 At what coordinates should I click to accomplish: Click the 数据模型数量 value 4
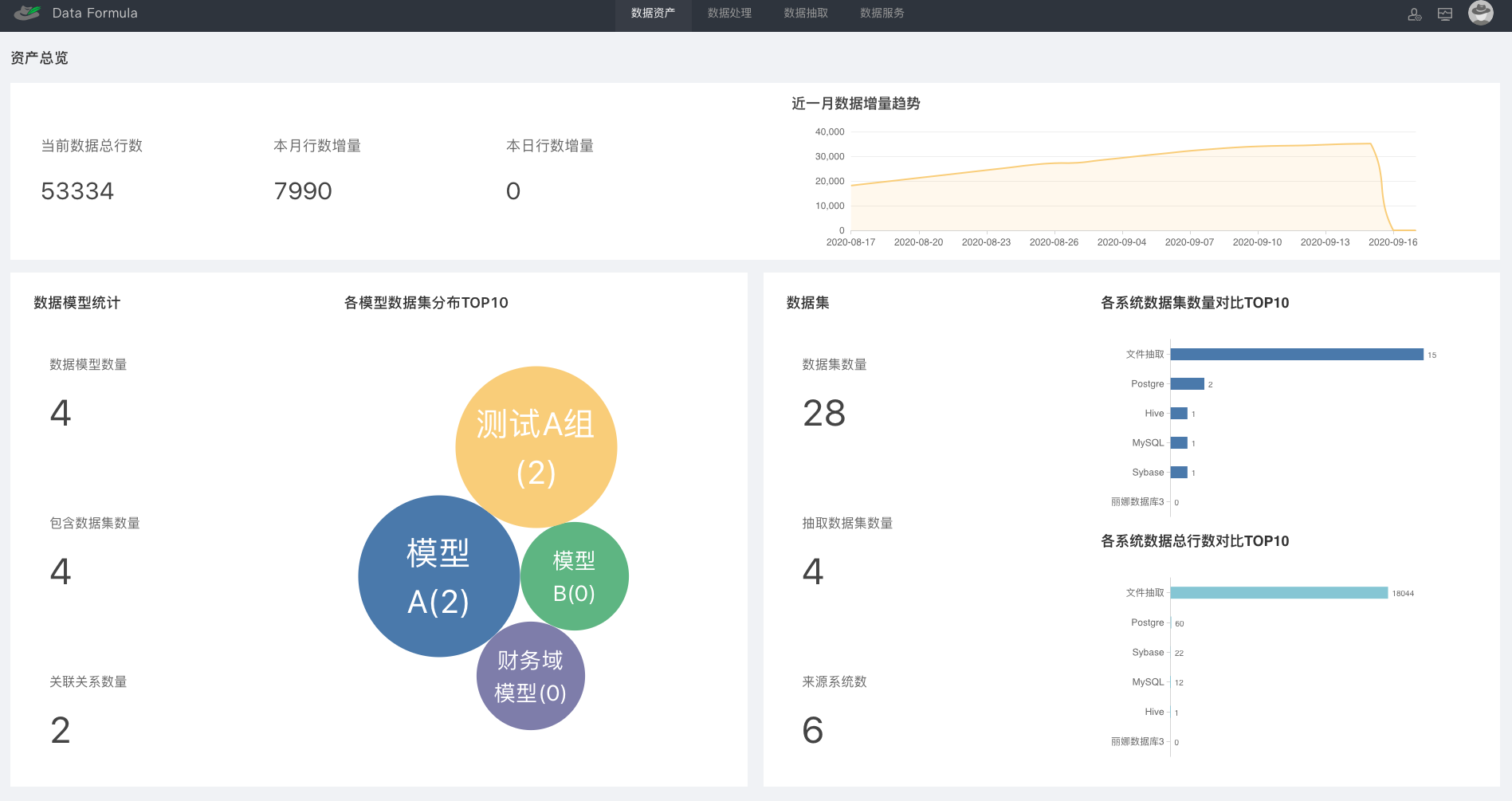coord(61,413)
